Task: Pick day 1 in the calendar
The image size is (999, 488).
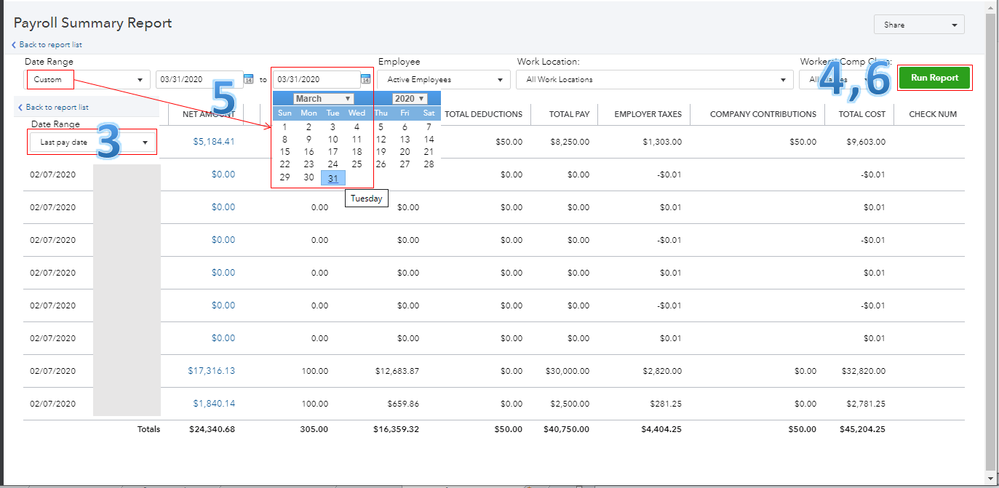Action: pyautogui.click(x=285, y=127)
